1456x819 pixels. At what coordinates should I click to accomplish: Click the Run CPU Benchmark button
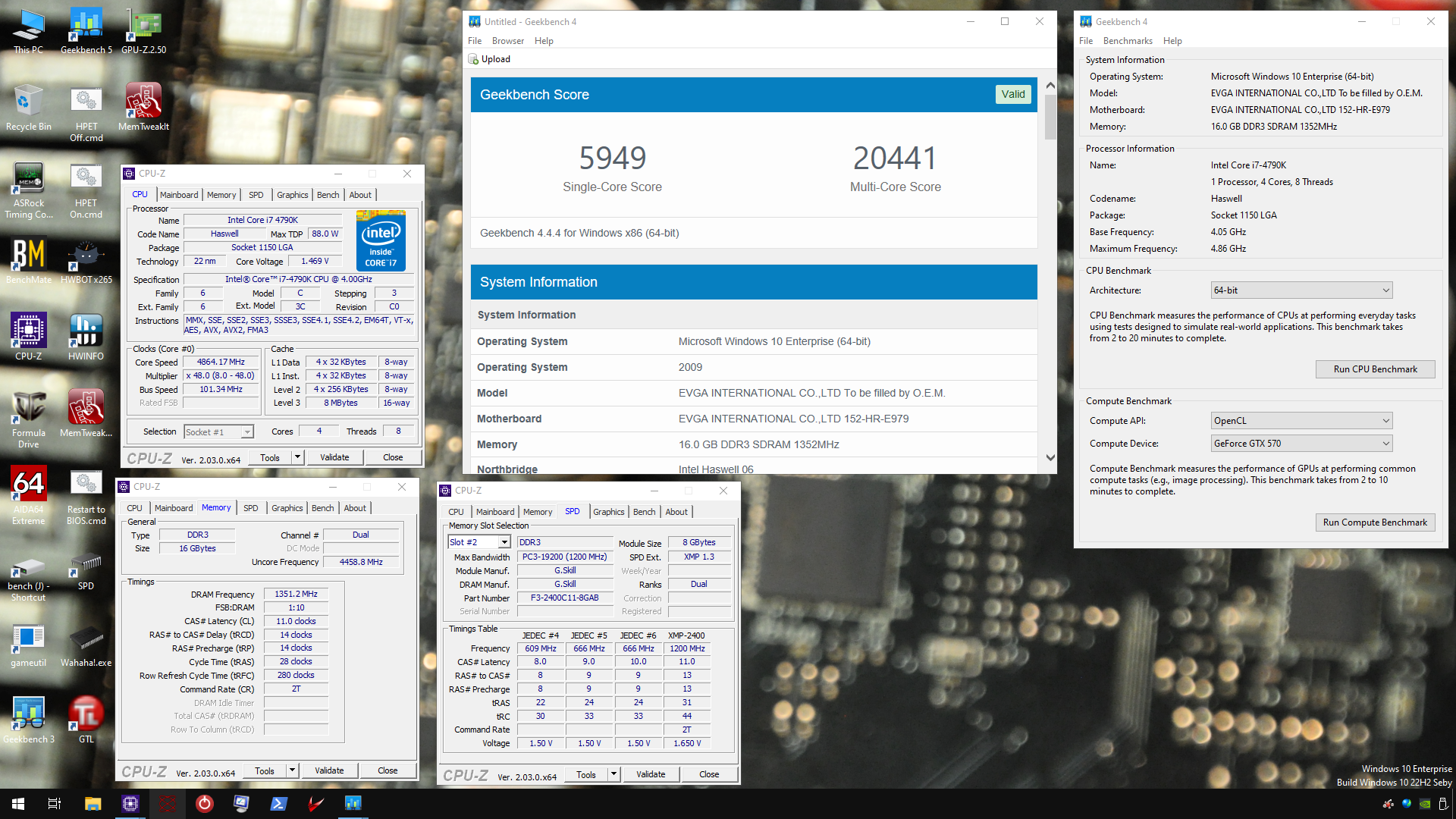coord(1375,369)
